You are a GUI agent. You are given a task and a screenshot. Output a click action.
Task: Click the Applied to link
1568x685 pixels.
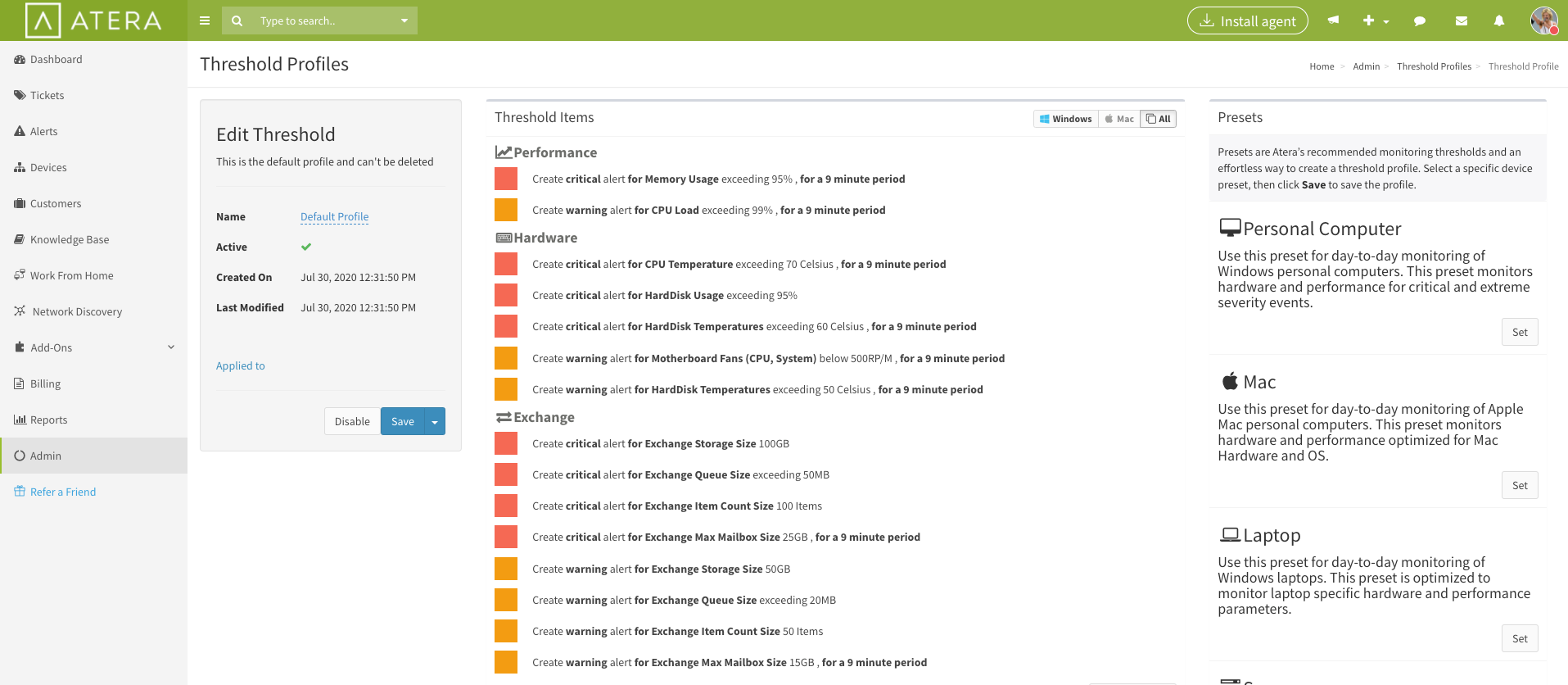pos(240,365)
